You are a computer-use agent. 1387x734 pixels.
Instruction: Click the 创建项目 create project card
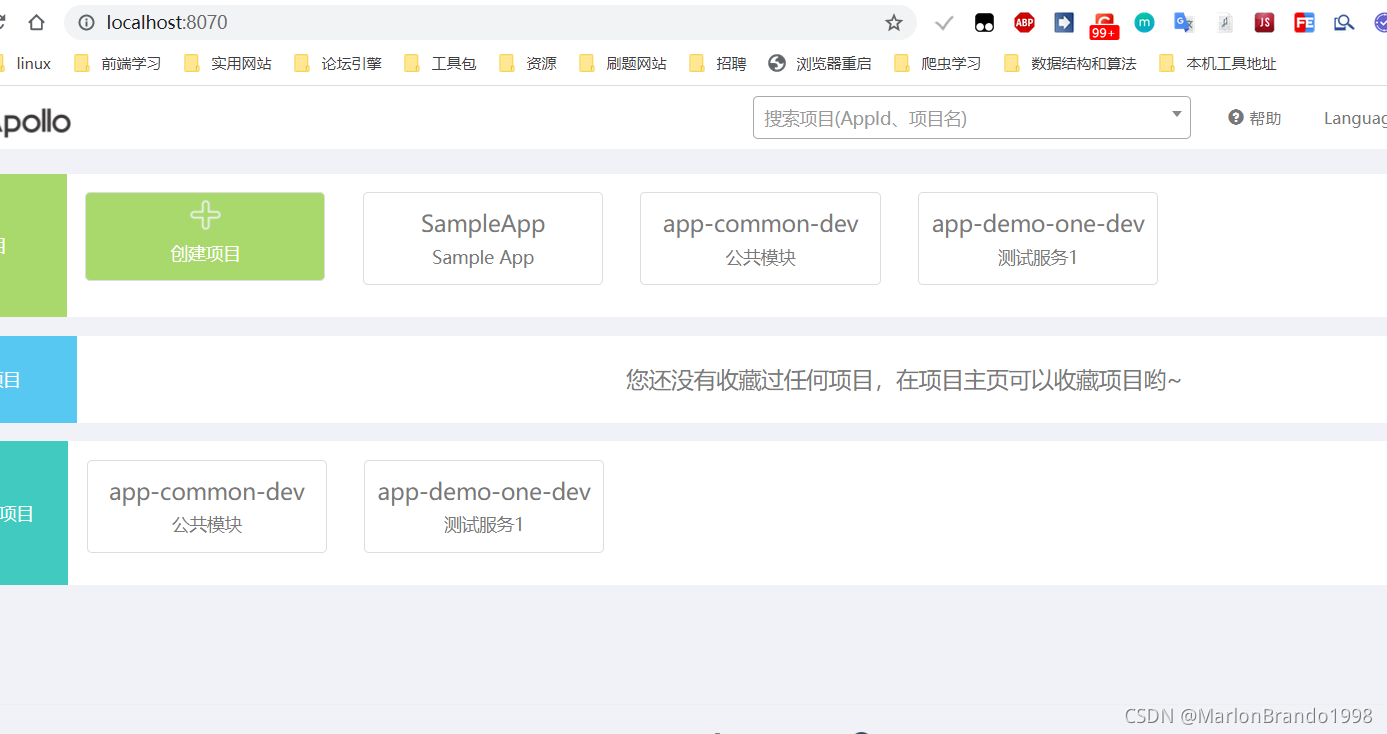[205, 236]
